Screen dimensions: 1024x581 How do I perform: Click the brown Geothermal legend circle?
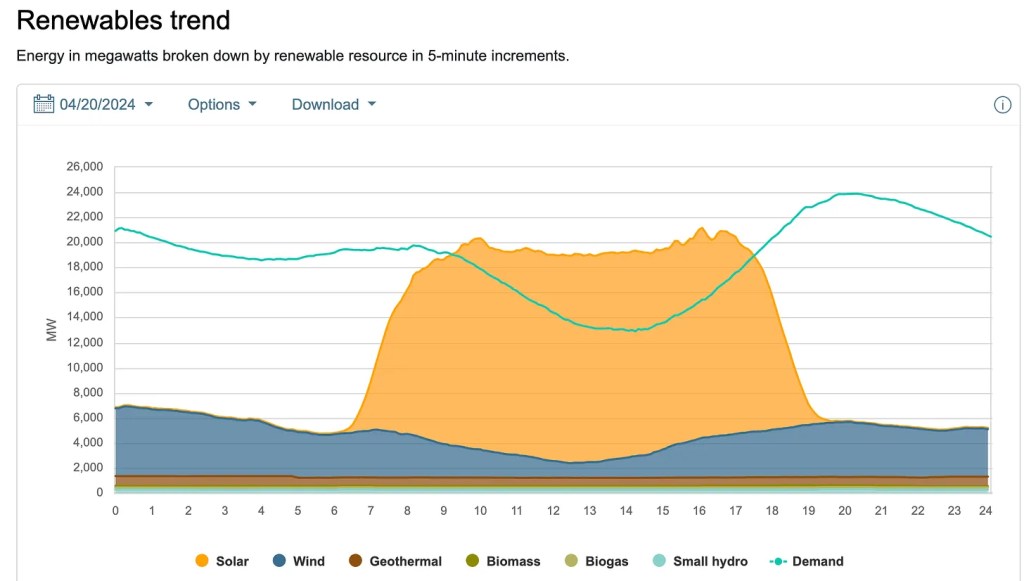pyautogui.click(x=355, y=561)
